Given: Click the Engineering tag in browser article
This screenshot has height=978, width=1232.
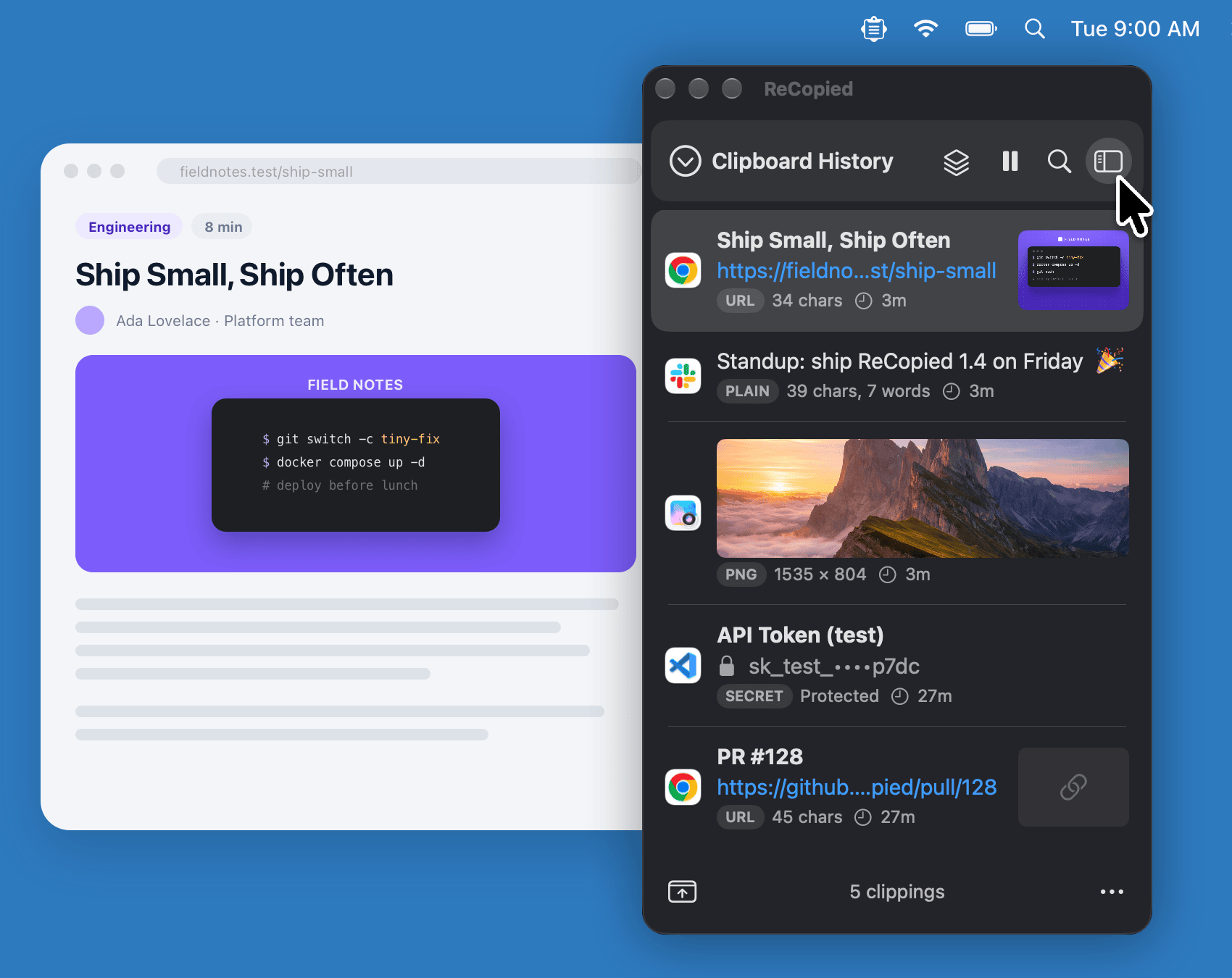Looking at the screenshot, I should (x=129, y=227).
